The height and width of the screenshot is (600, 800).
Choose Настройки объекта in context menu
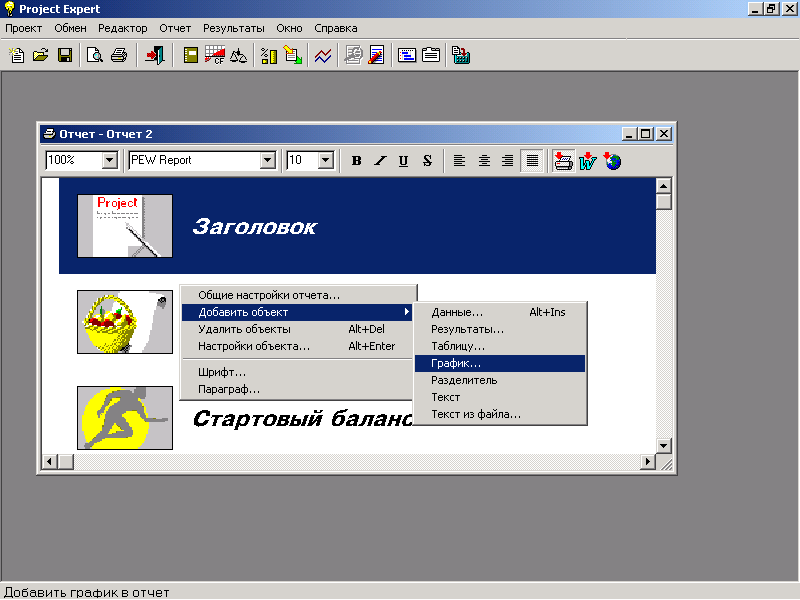click(297, 346)
